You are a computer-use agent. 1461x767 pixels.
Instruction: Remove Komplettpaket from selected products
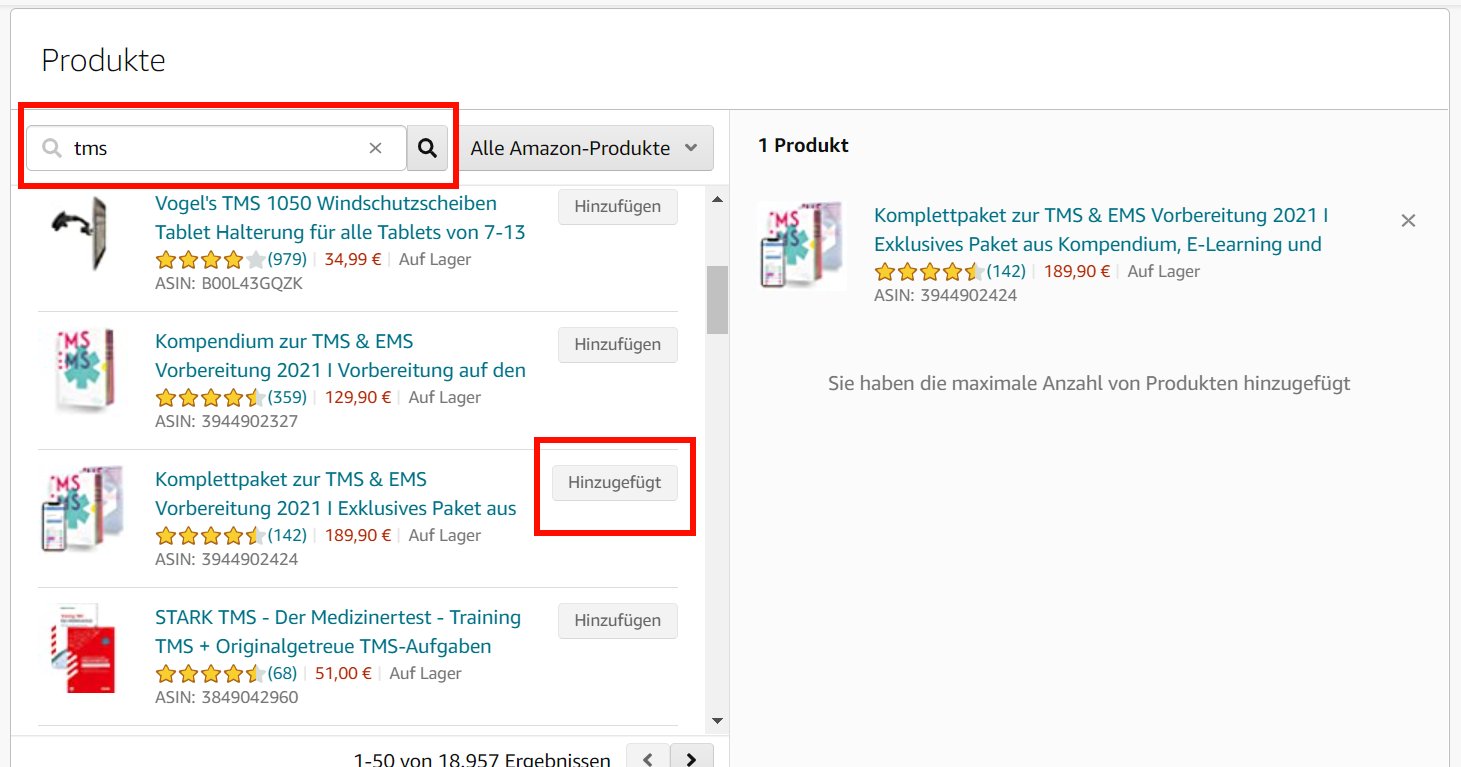(x=1408, y=221)
